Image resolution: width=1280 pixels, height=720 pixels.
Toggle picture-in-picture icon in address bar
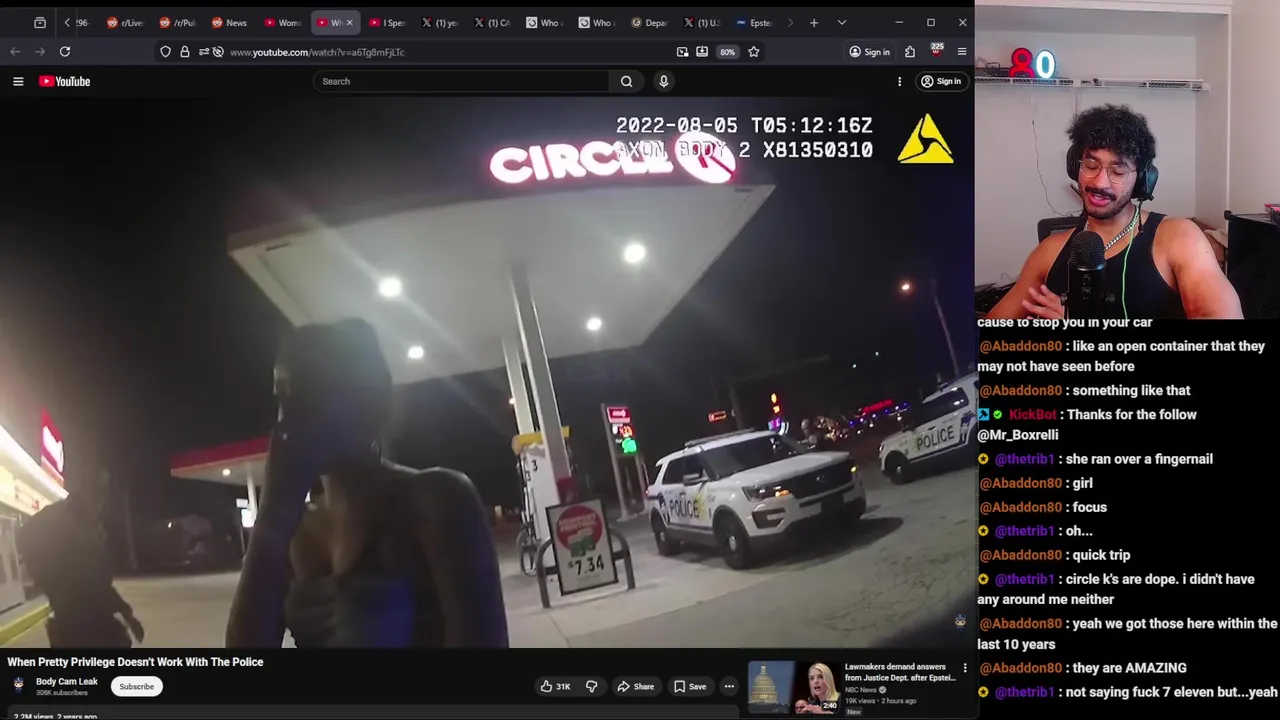pyautogui.click(x=682, y=52)
